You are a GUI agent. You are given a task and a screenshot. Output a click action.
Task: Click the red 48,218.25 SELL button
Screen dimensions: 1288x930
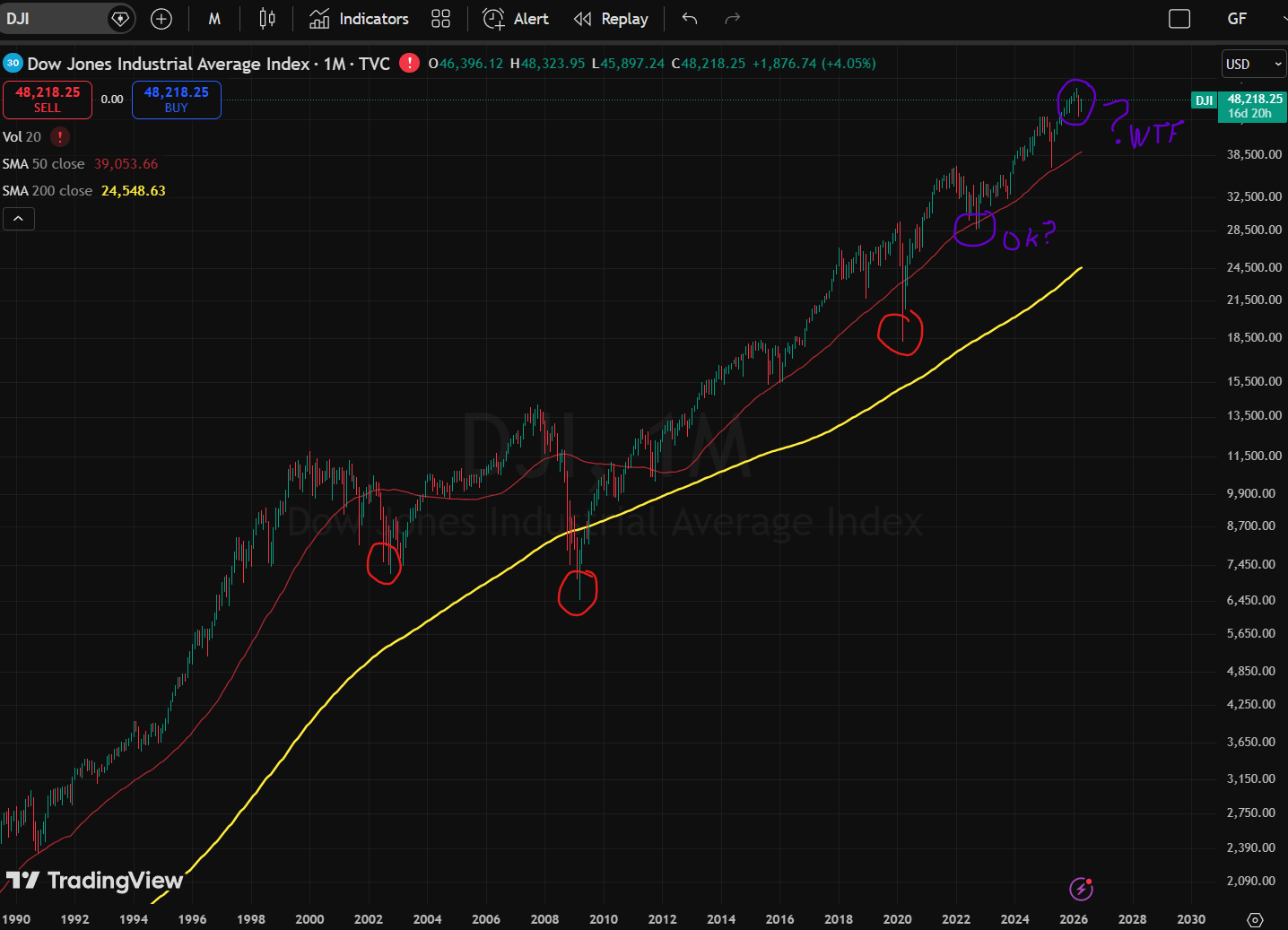click(x=48, y=100)
